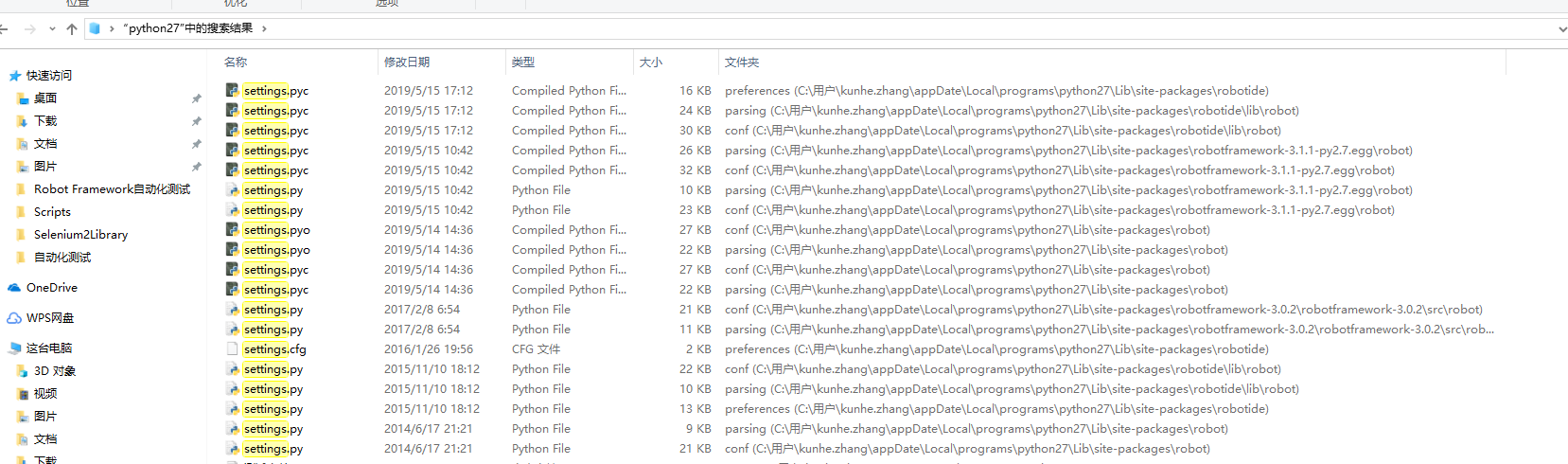Sort by 大小 column header
Image resolution: width=1568 pixels, height=464 pixels.
[651, 62]
